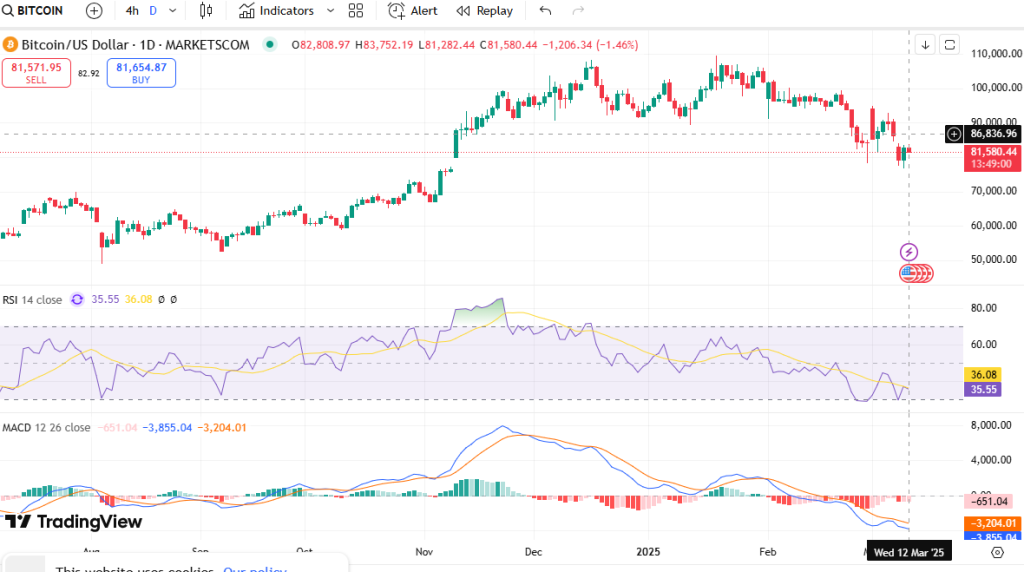Screen dimensions: 1024x572
Task: Select the D daily timeframe
Action: point(153,10)
